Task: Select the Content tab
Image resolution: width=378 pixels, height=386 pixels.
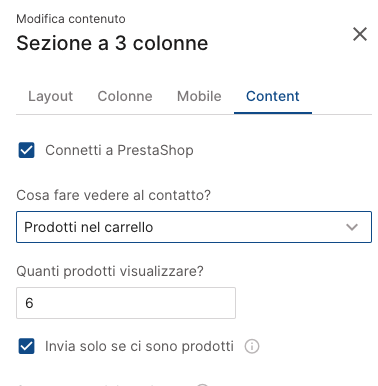Action: (x=273, y=96)
